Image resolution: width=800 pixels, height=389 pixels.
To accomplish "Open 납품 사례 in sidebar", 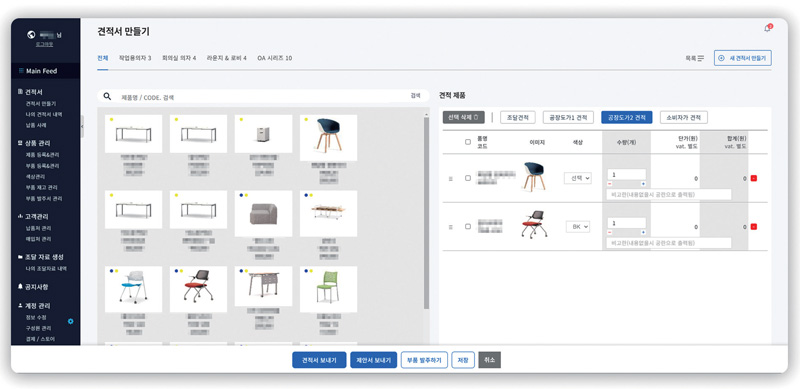I will (36, 125).
